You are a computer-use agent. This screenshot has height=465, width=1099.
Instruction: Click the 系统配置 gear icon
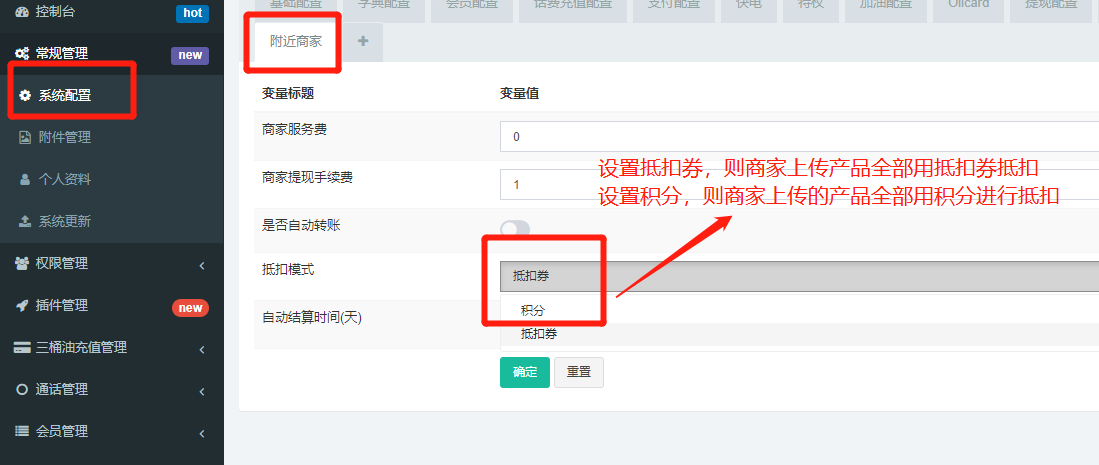[x=25, y=95]
